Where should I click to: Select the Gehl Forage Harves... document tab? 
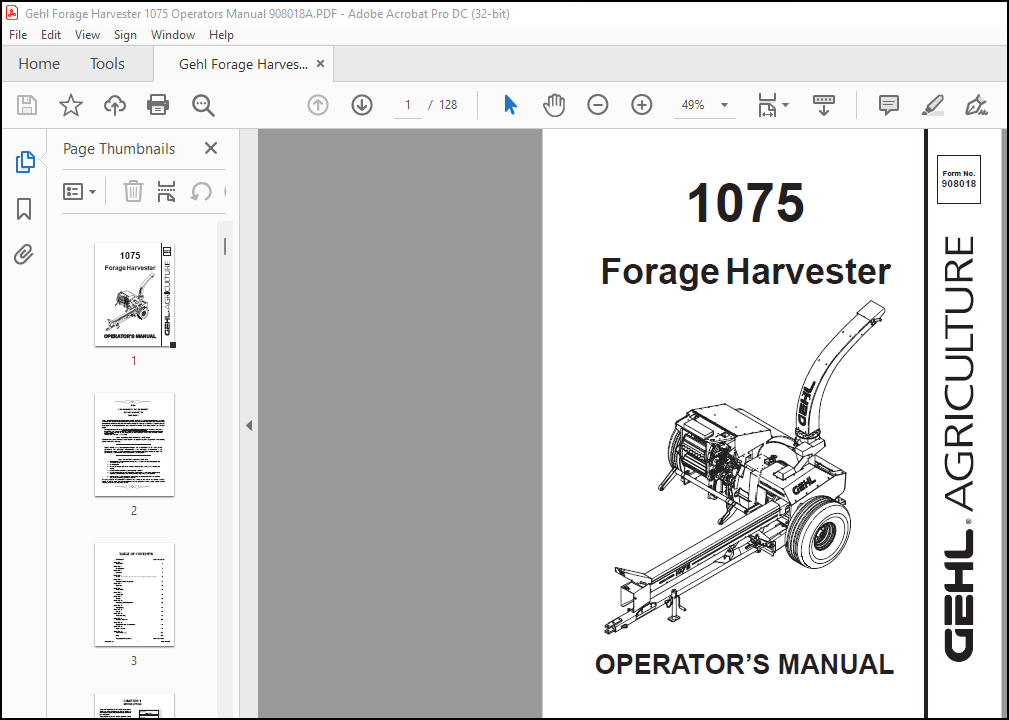243,64
